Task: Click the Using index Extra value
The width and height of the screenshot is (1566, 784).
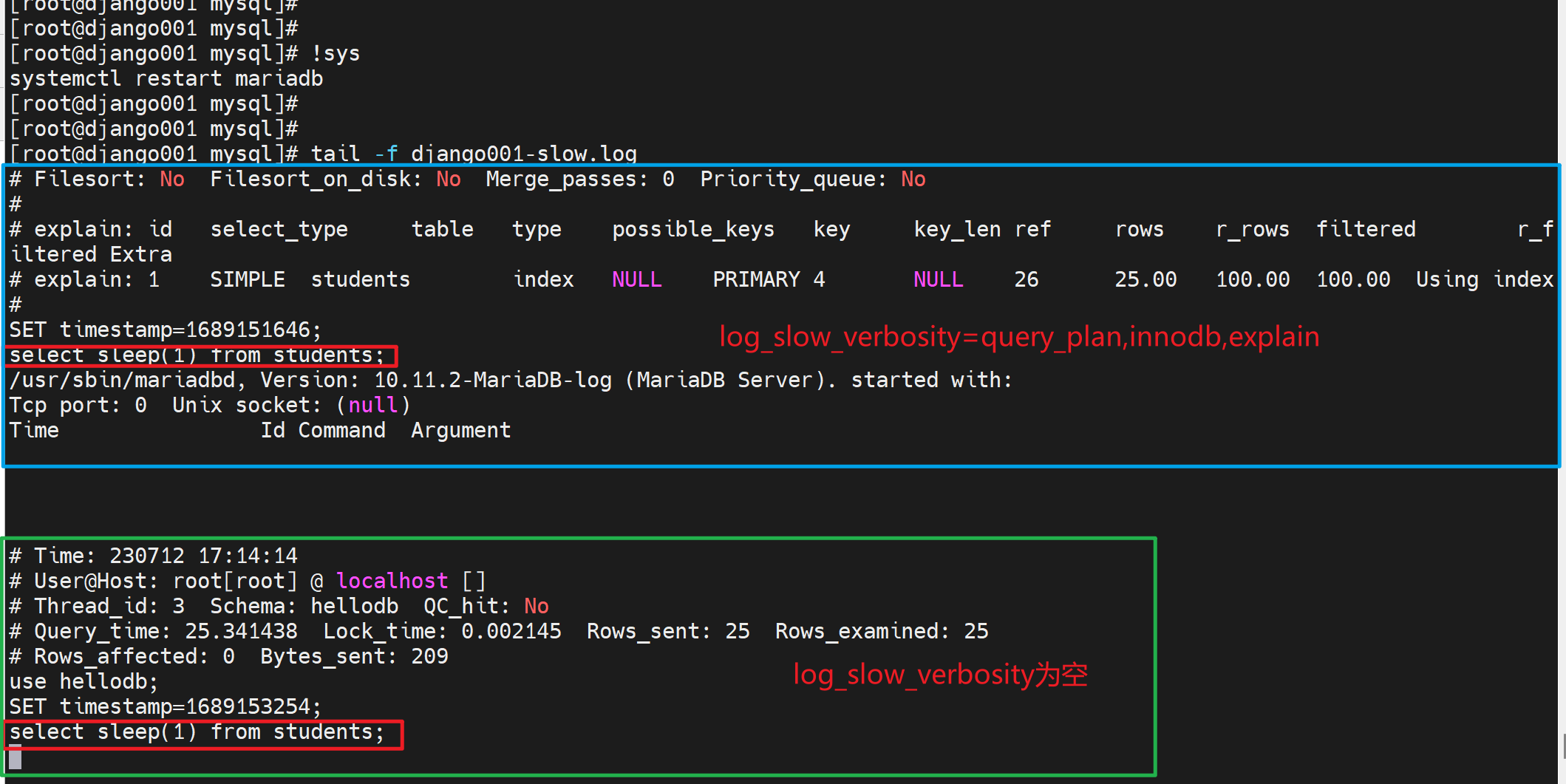Action: [1484, 279]
